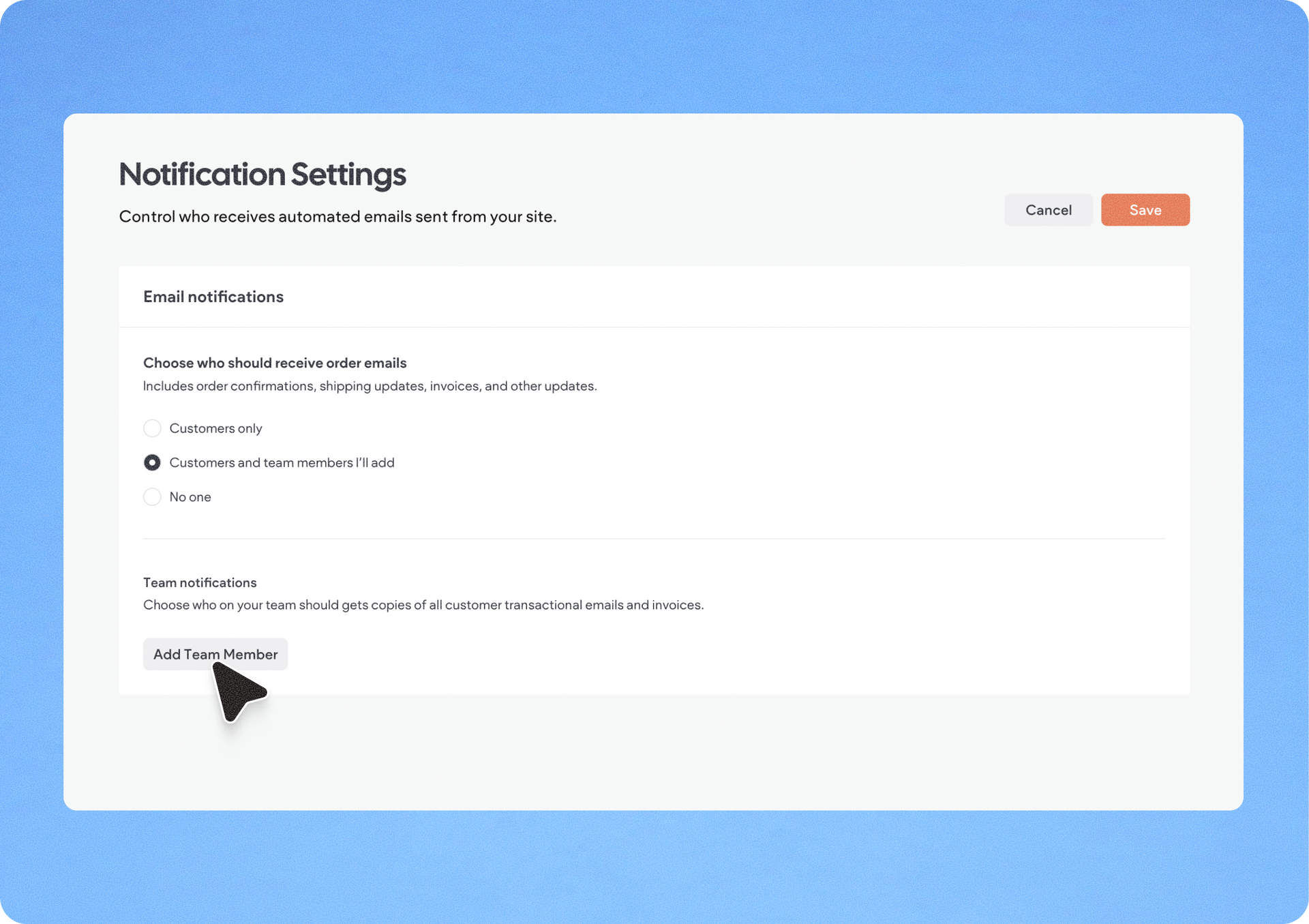
Task: Click the 'Customers only' label text
Action: (215, 428)
